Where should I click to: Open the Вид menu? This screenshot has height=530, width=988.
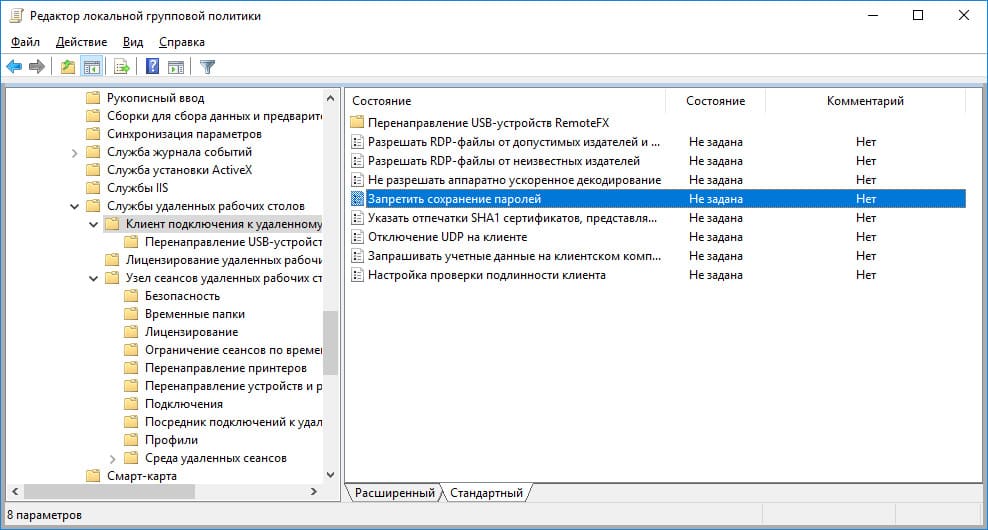point(133,42)
